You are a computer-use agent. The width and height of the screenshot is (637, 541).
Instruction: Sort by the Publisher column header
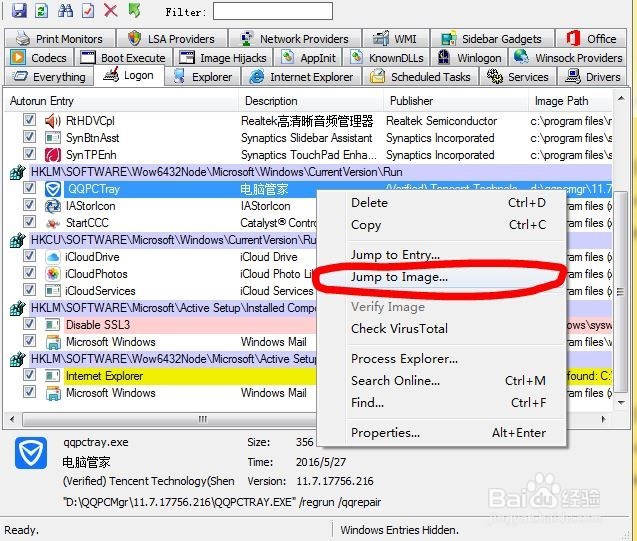tap(456, 100)
